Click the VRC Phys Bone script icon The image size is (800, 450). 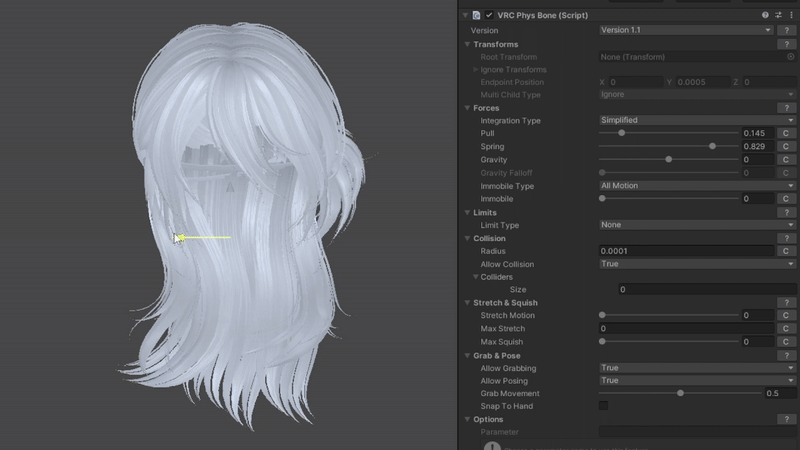(x=476, y=16)
